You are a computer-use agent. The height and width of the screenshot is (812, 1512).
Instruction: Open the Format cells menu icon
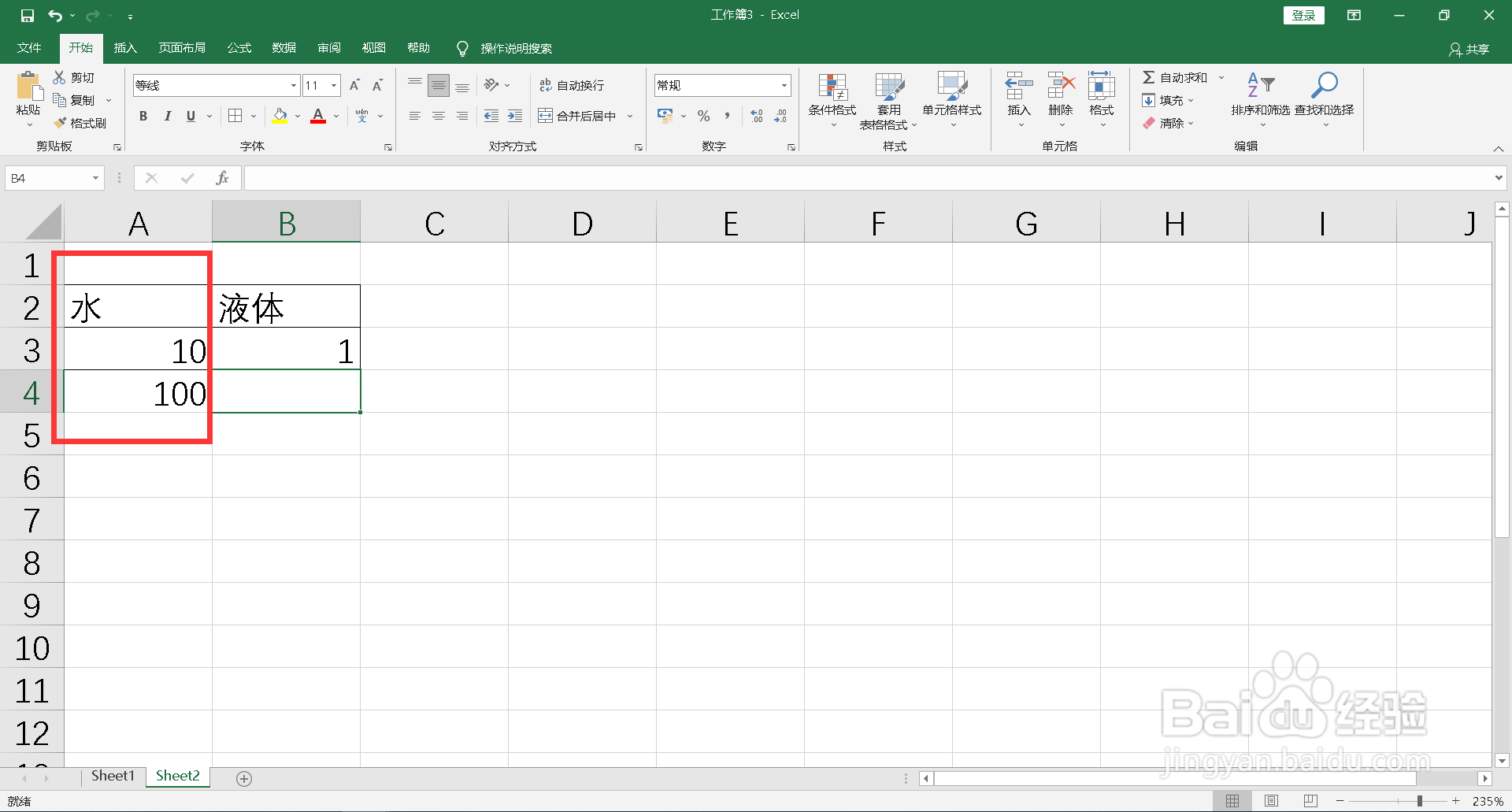[1102, 85]
